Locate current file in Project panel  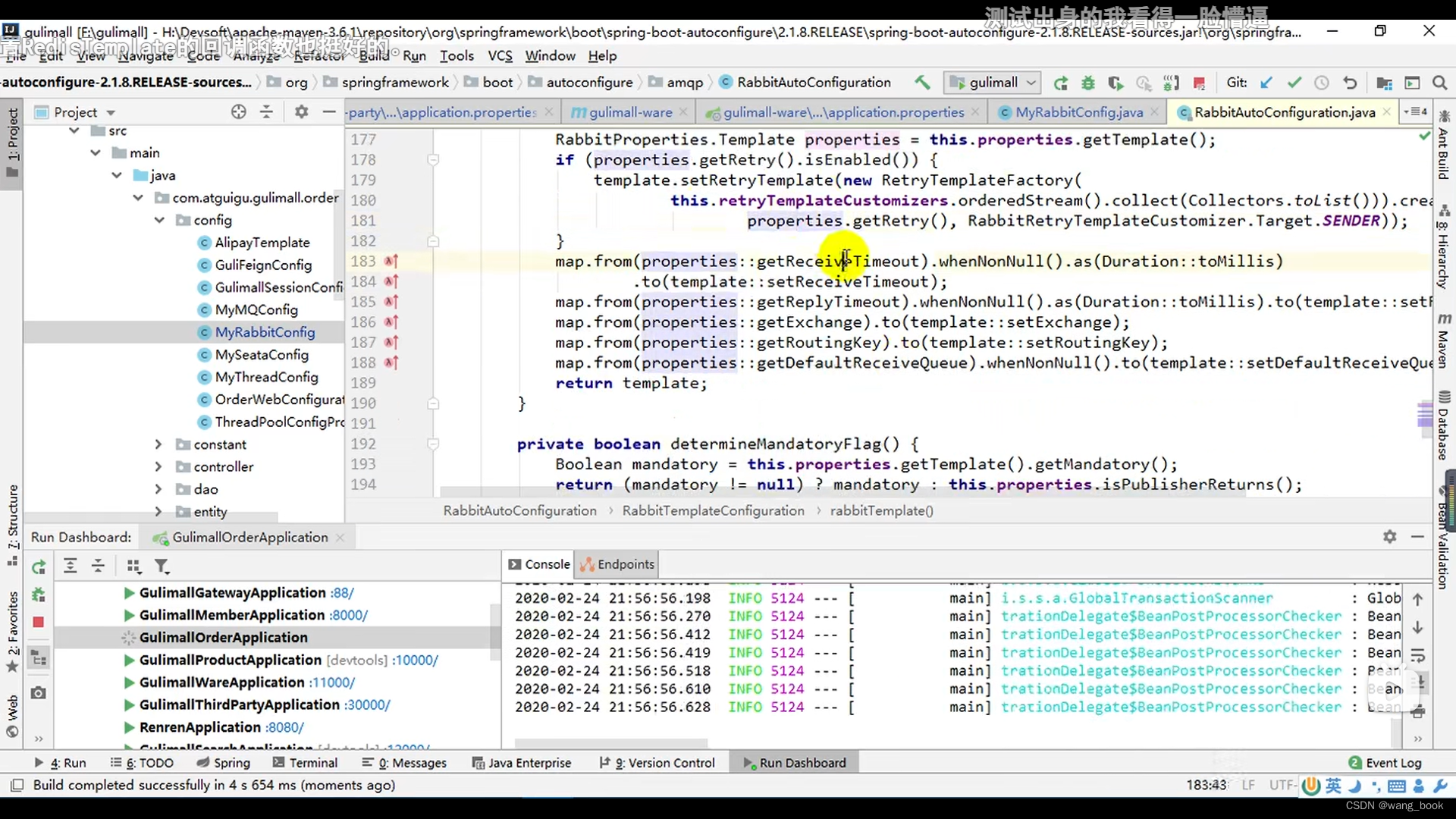coord(239,111)
